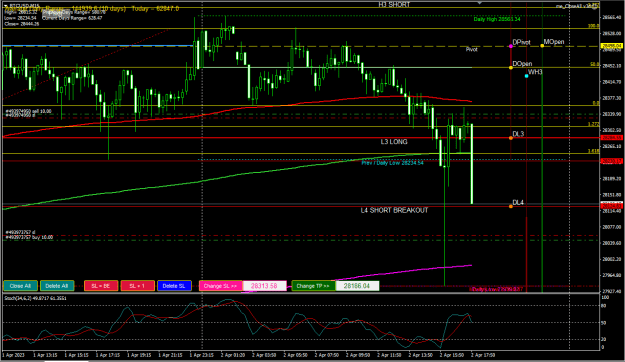Click the Daily High 28563.34 label
The image size is (625, 362).
tap(497, 19)
